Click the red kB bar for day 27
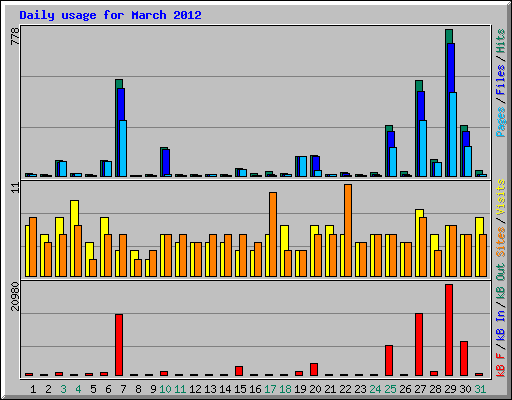The width and height of the screenshot is (512, 400). tap(419, 344)
